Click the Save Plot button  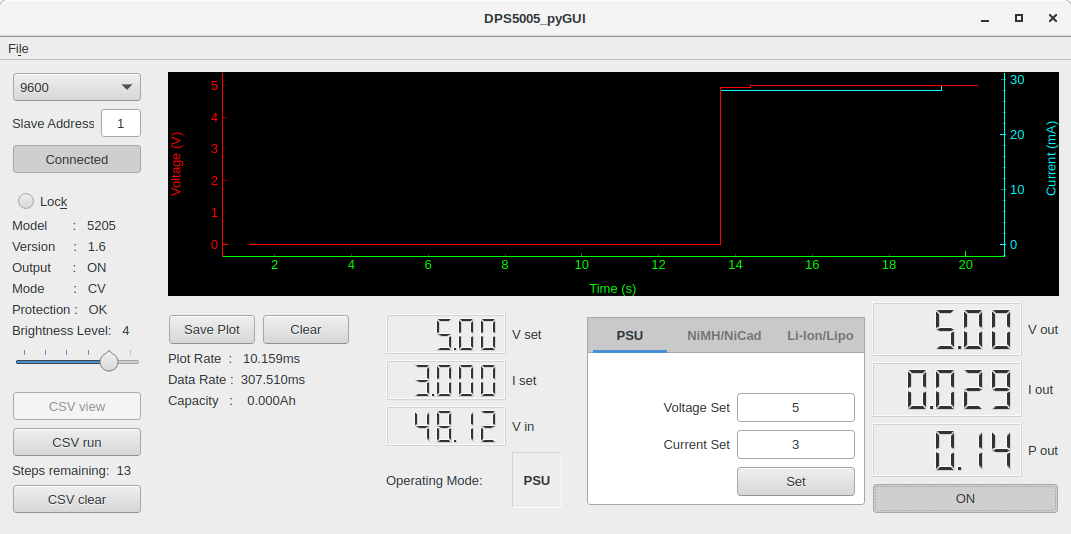point(212,329)
